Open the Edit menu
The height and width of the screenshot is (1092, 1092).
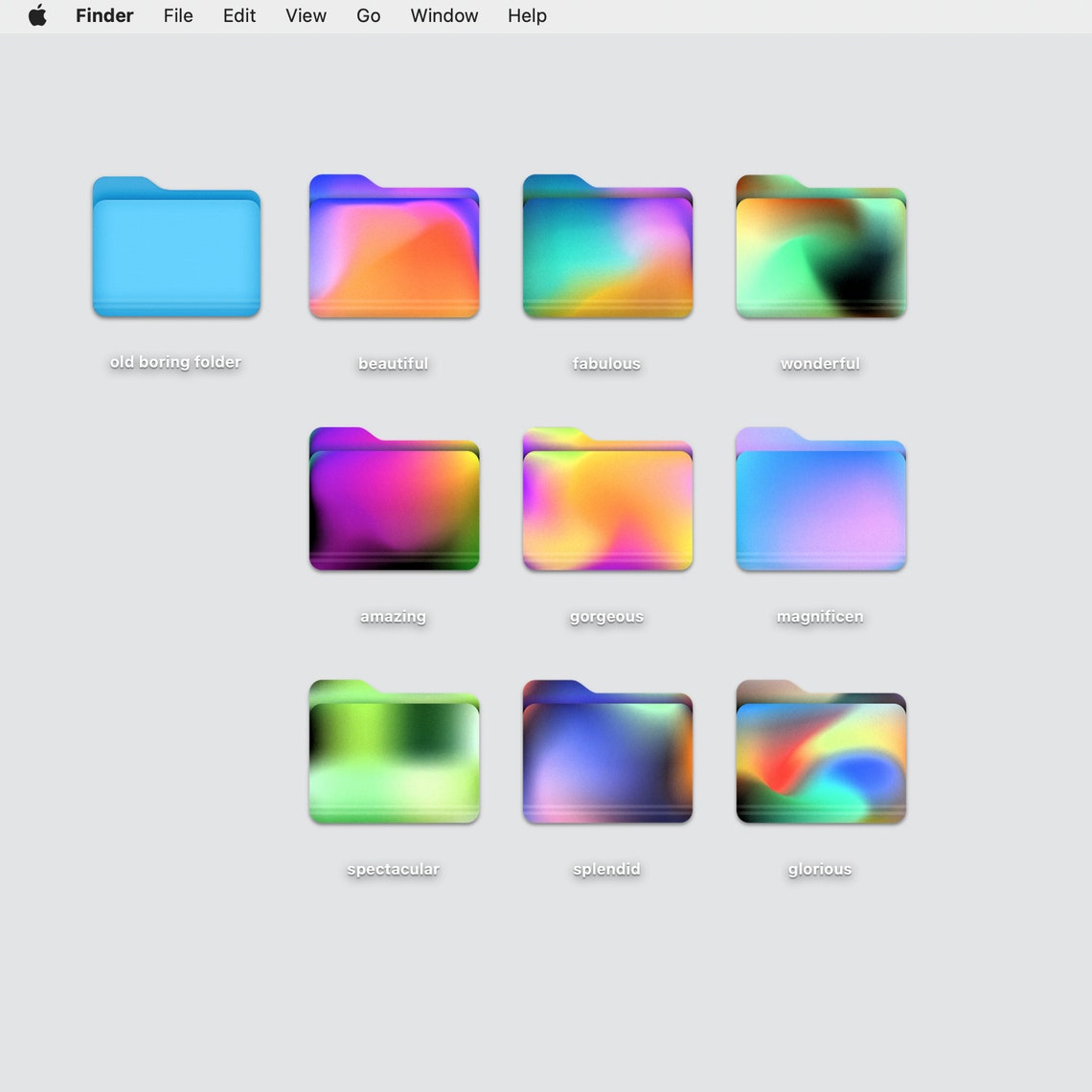239,15
